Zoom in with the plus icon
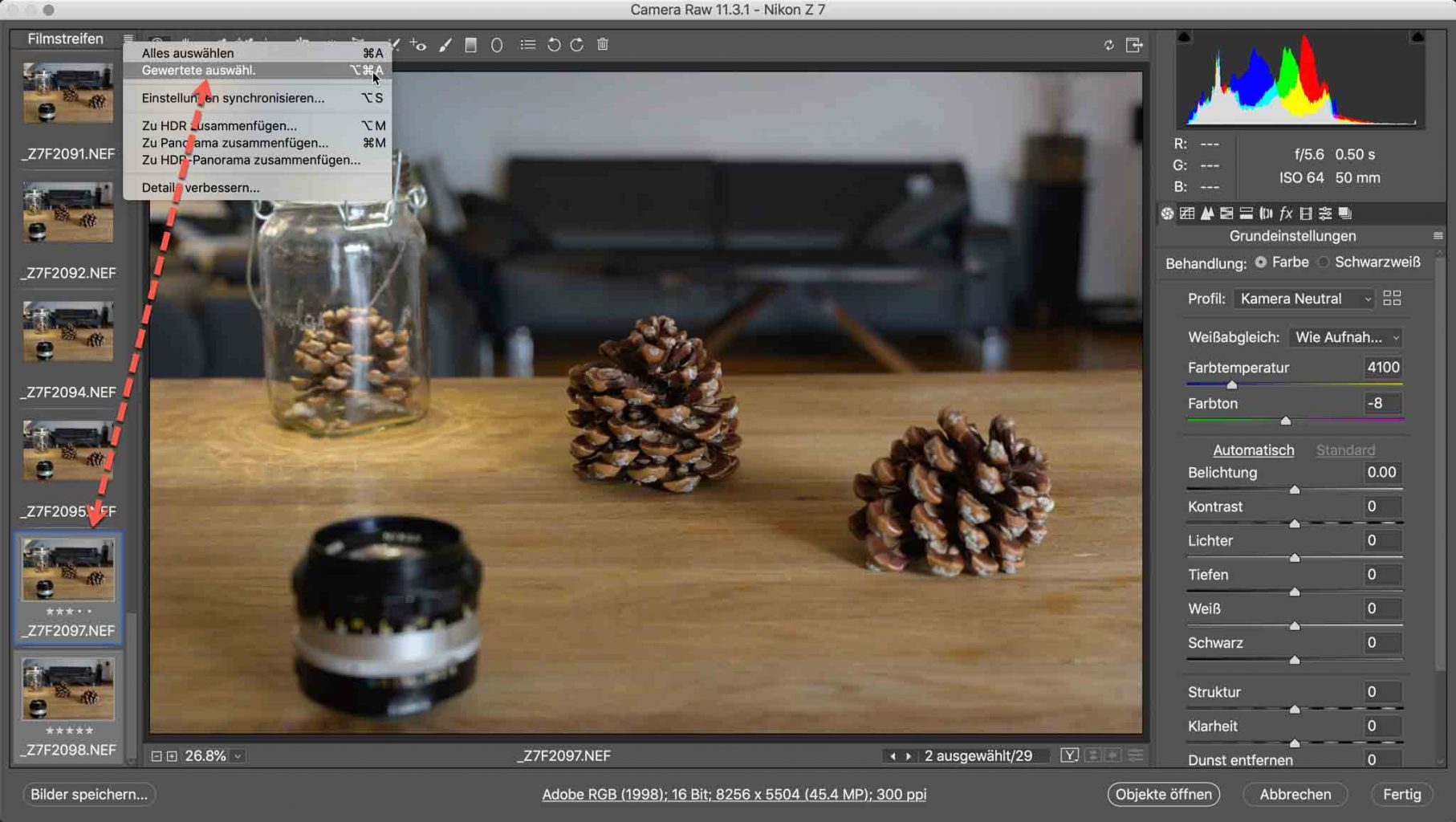This screenshot has height=822, width=1456. click(x=172, y=756)
